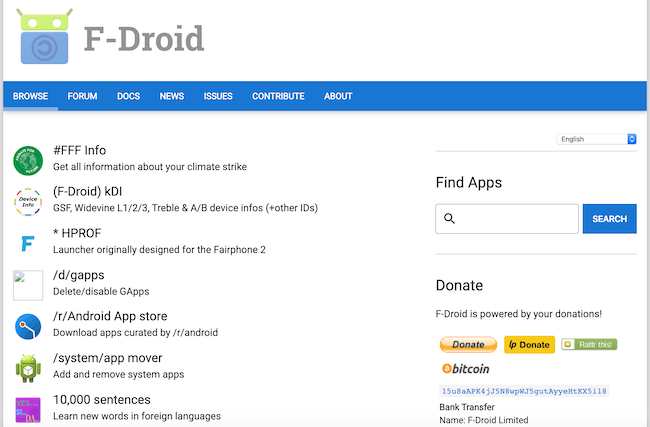This screenshot has height=427, width=650.
Task: Open the * HPROF blue F icon
Action: 28,243
